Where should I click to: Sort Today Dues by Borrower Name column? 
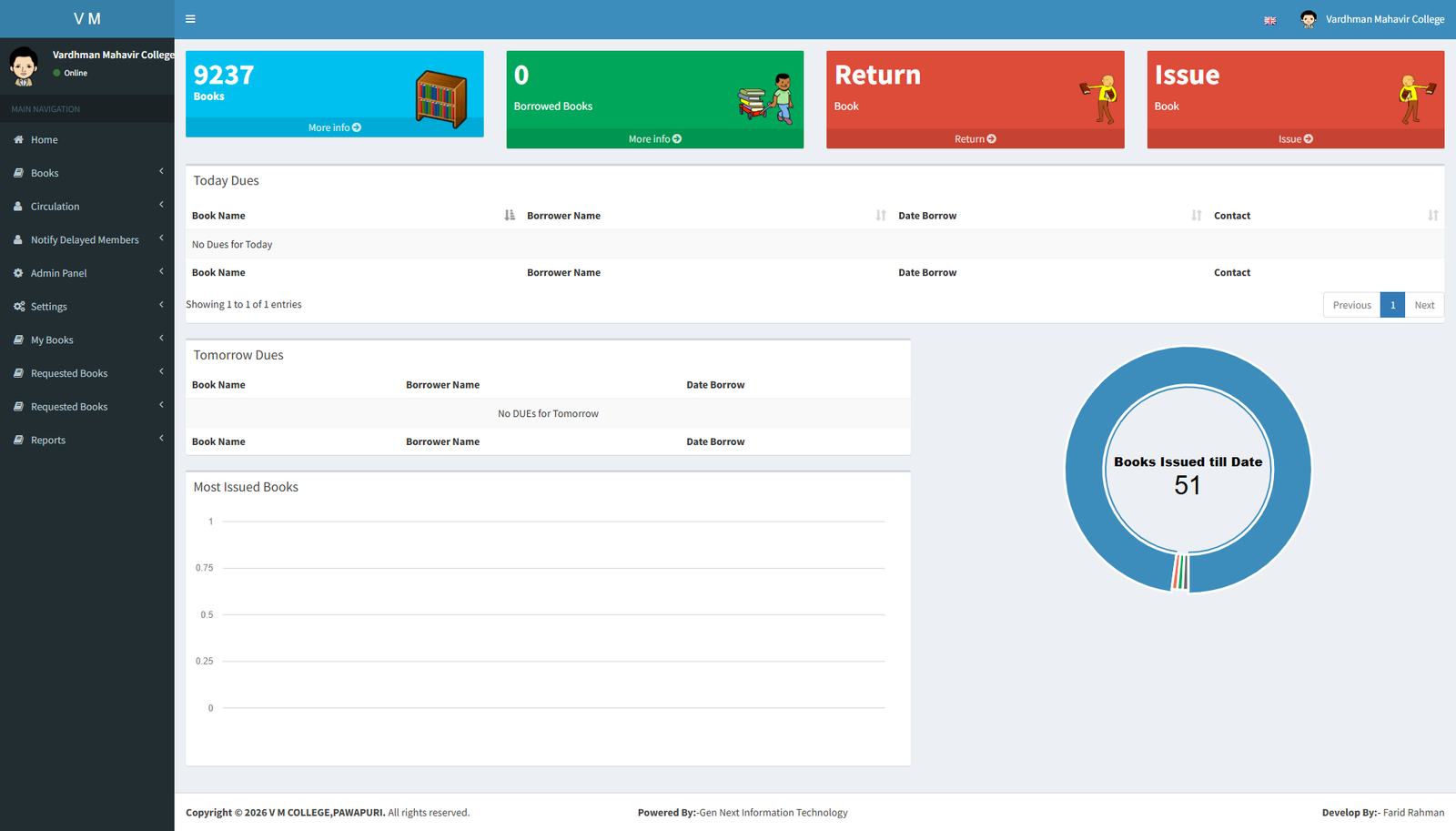701,216
